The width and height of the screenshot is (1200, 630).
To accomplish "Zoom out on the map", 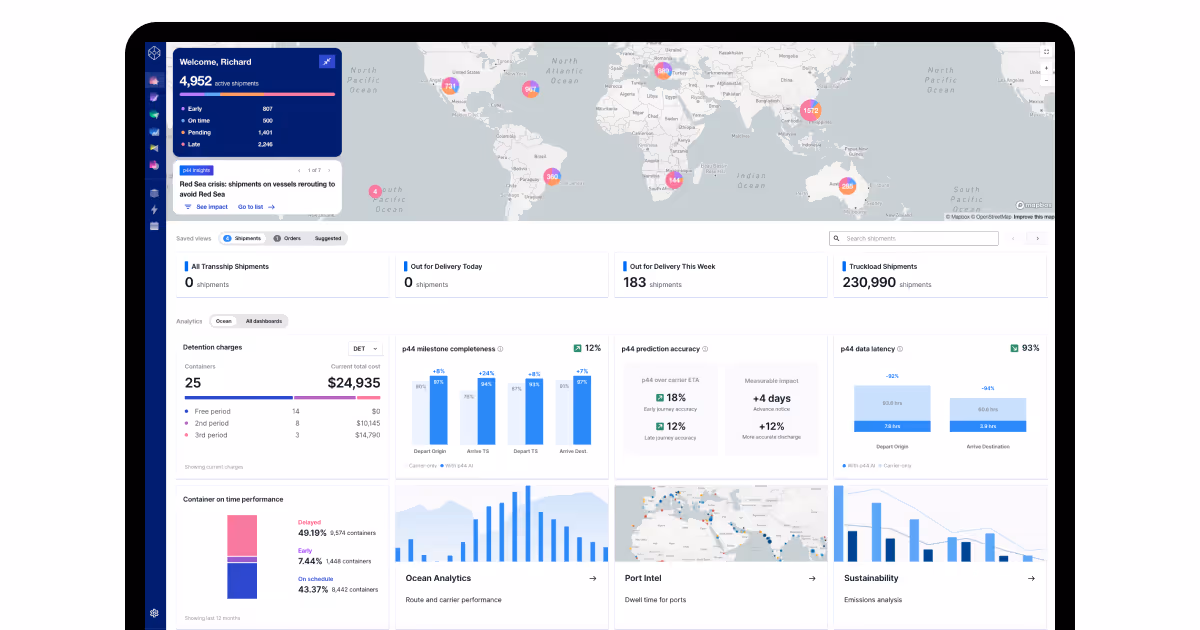I will pos(1046,79).
